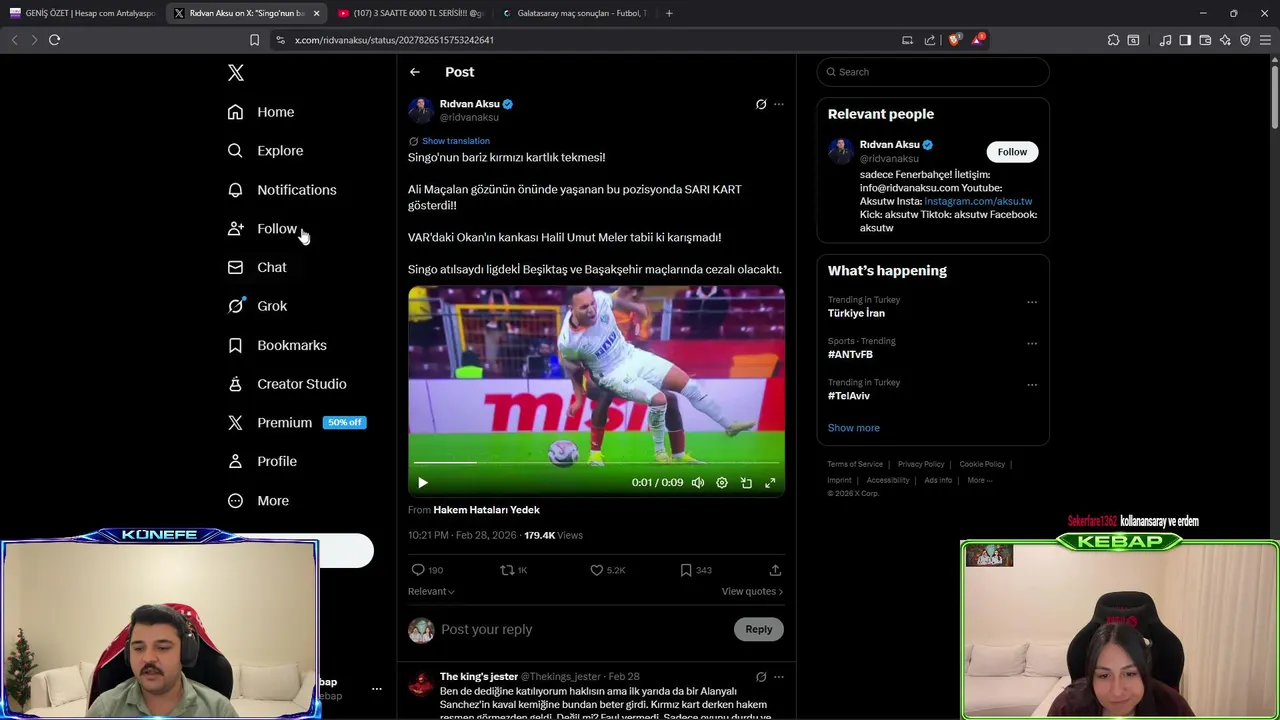Click the reply icon with 190
1280x720 pixels.
[427, 570]
